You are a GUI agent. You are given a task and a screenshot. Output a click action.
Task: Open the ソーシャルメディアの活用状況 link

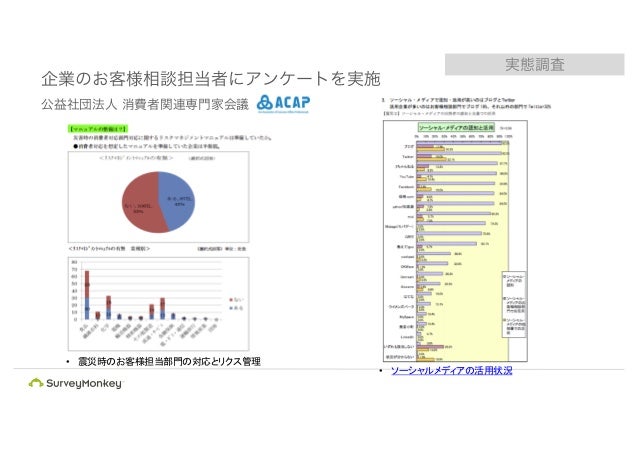coord(451,370)
